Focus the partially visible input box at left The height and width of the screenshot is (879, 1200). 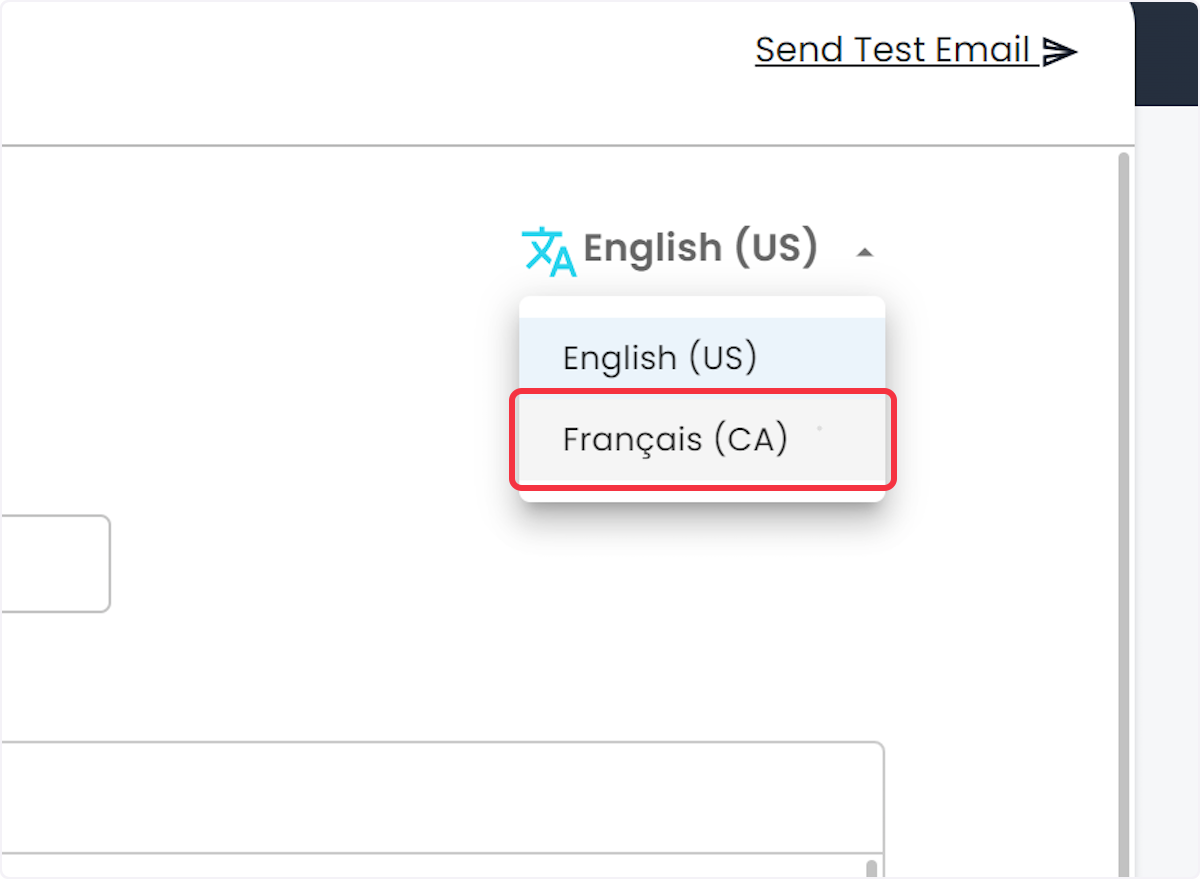click(55, 563)
